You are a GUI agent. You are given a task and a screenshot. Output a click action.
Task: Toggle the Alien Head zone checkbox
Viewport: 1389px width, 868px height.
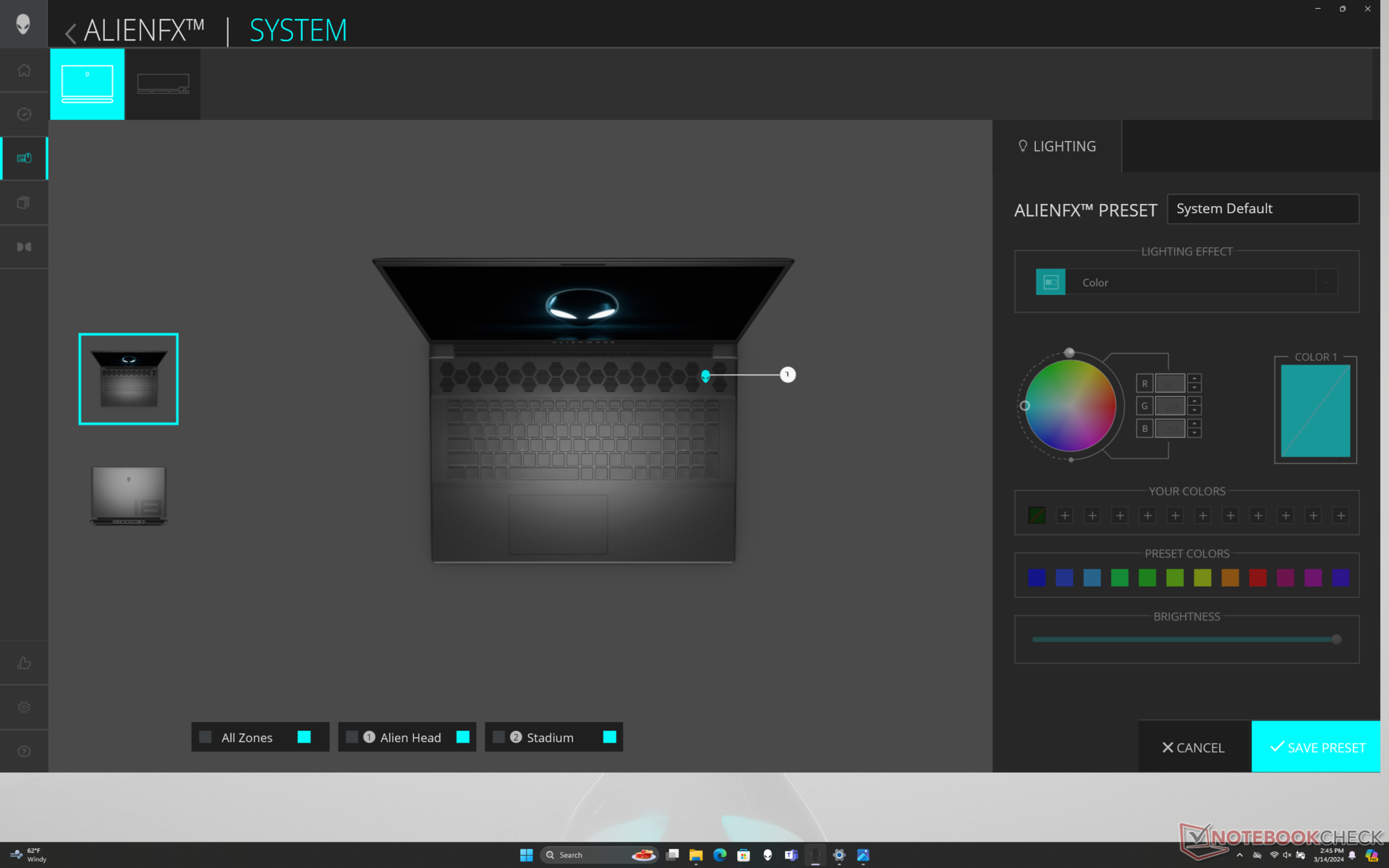click(352, 737)
